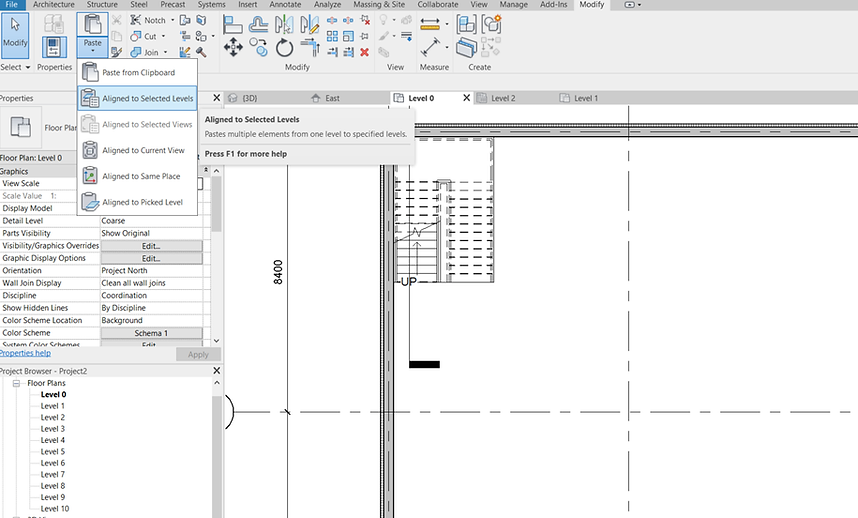Click Edit for Visibility/Graphics Overrides

pyautogui.click(x=151, y=246)
